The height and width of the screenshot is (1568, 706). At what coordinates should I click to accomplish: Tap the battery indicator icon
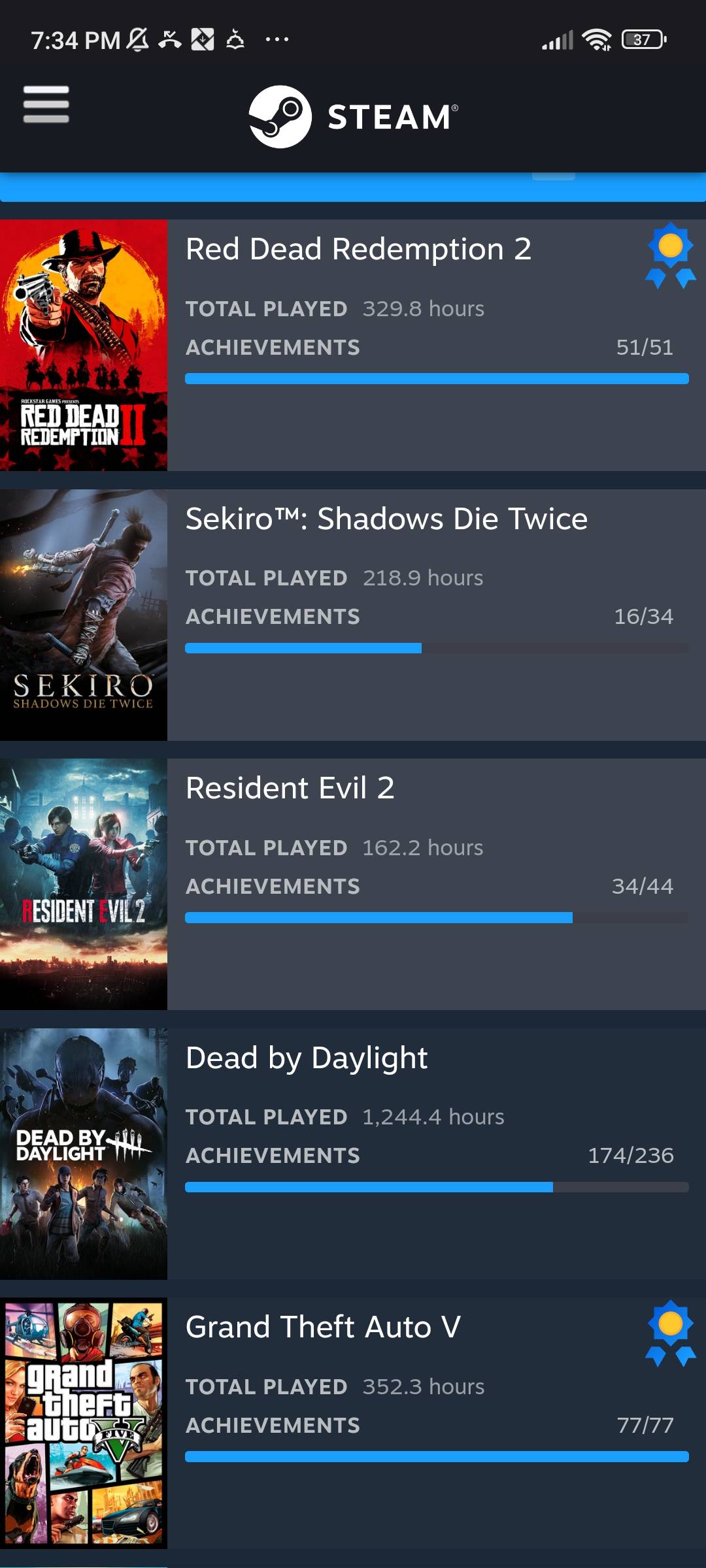[644, 40]
